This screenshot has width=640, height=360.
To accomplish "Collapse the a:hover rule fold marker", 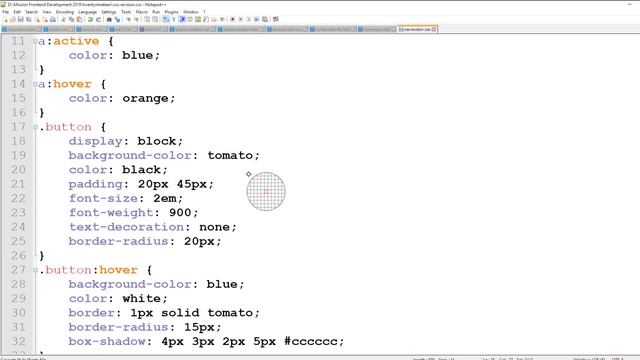I will click(x=35, y=84).
